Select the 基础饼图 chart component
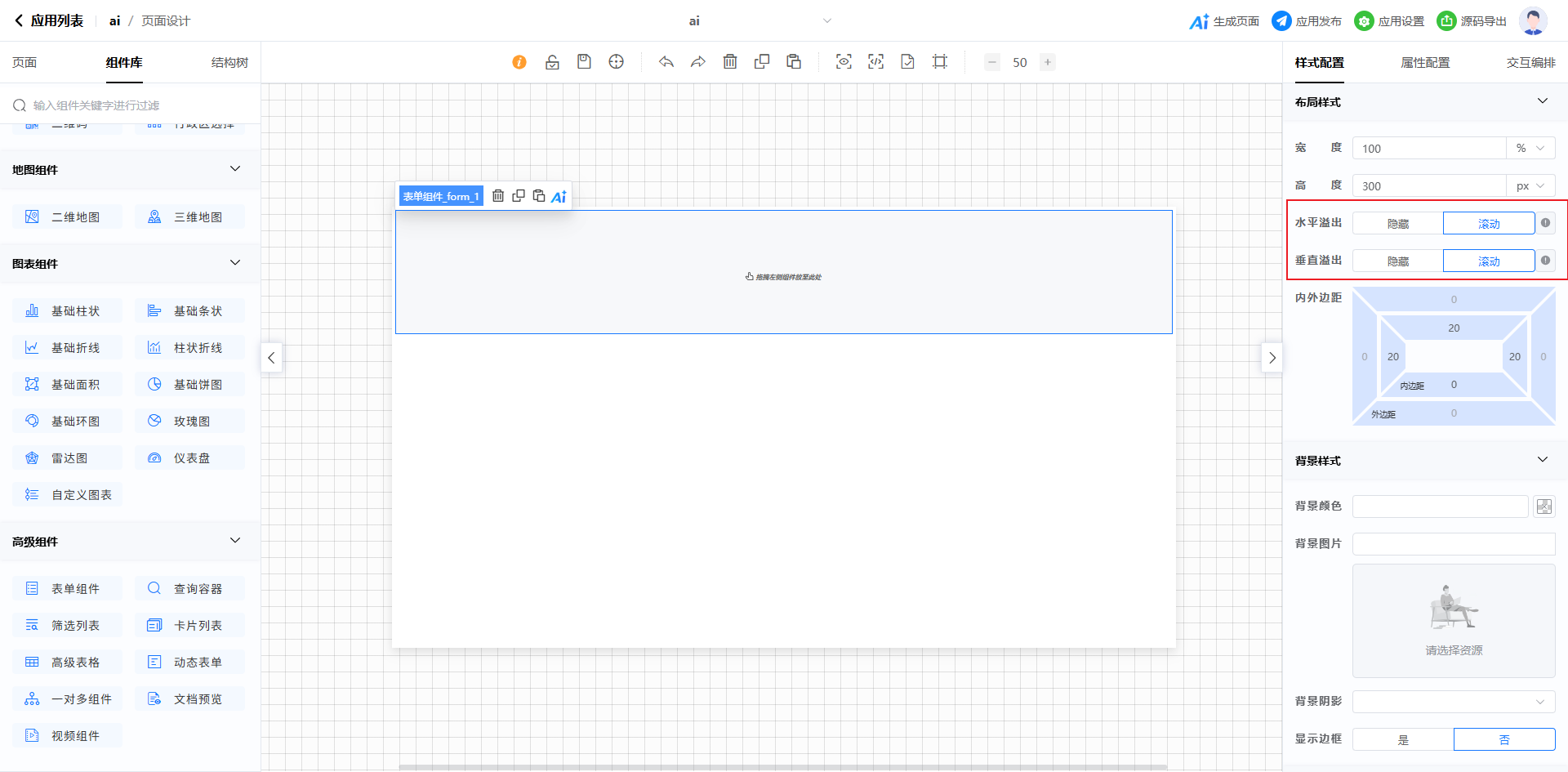 click(190, 385)
